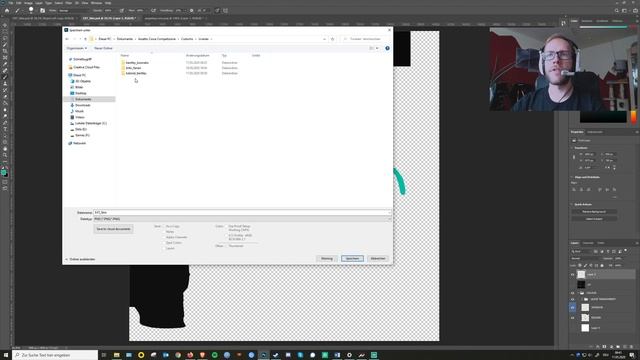Image resolution: width=640 pixels, height=360 pixels.
Task: Open brush preset picker in options bar
Action: pyautogui.click(x=31, y=11)
